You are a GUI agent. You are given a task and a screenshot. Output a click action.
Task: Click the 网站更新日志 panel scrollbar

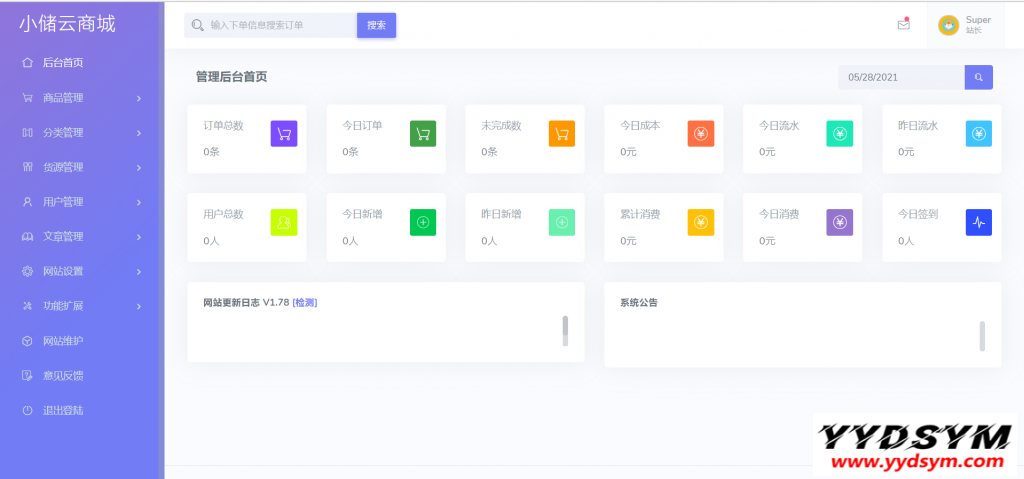[x=565, y=331]
